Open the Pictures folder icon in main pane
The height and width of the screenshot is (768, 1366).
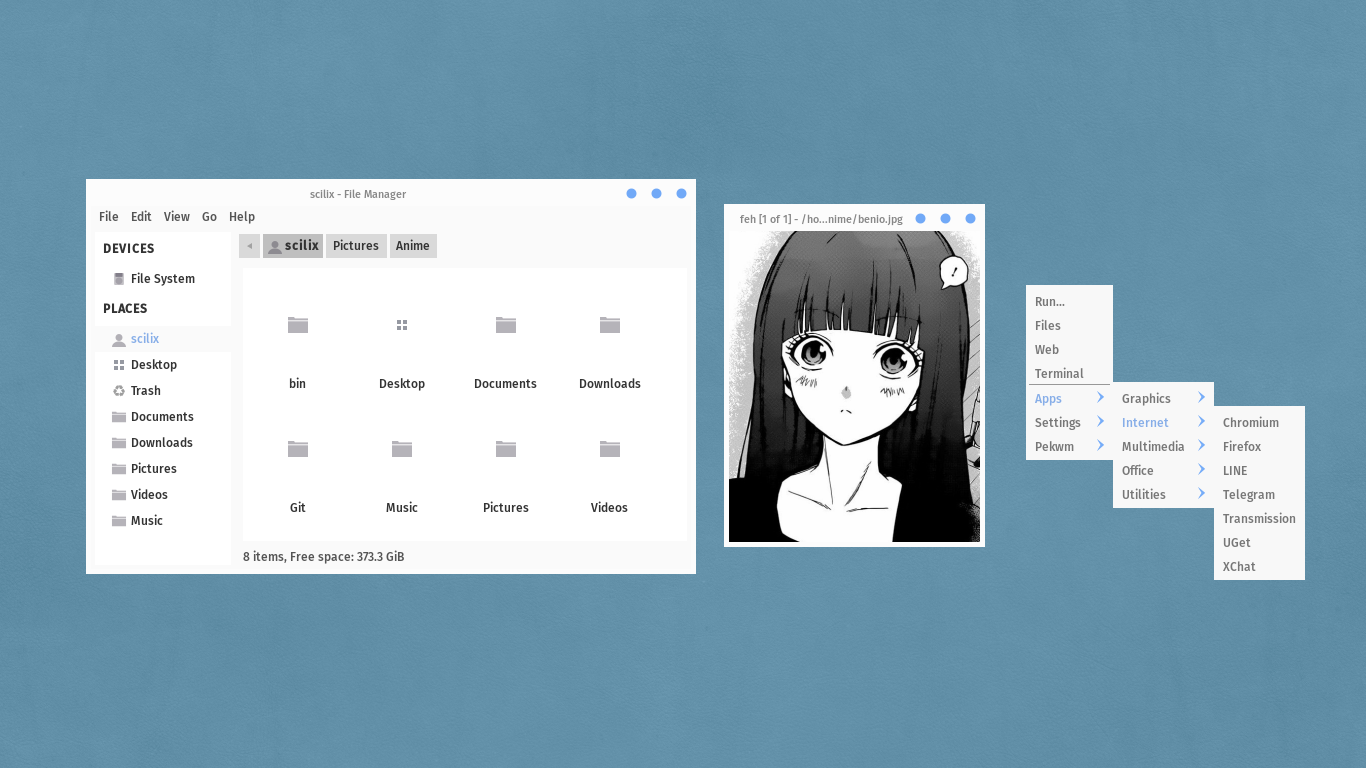click(x=506, y=449)
